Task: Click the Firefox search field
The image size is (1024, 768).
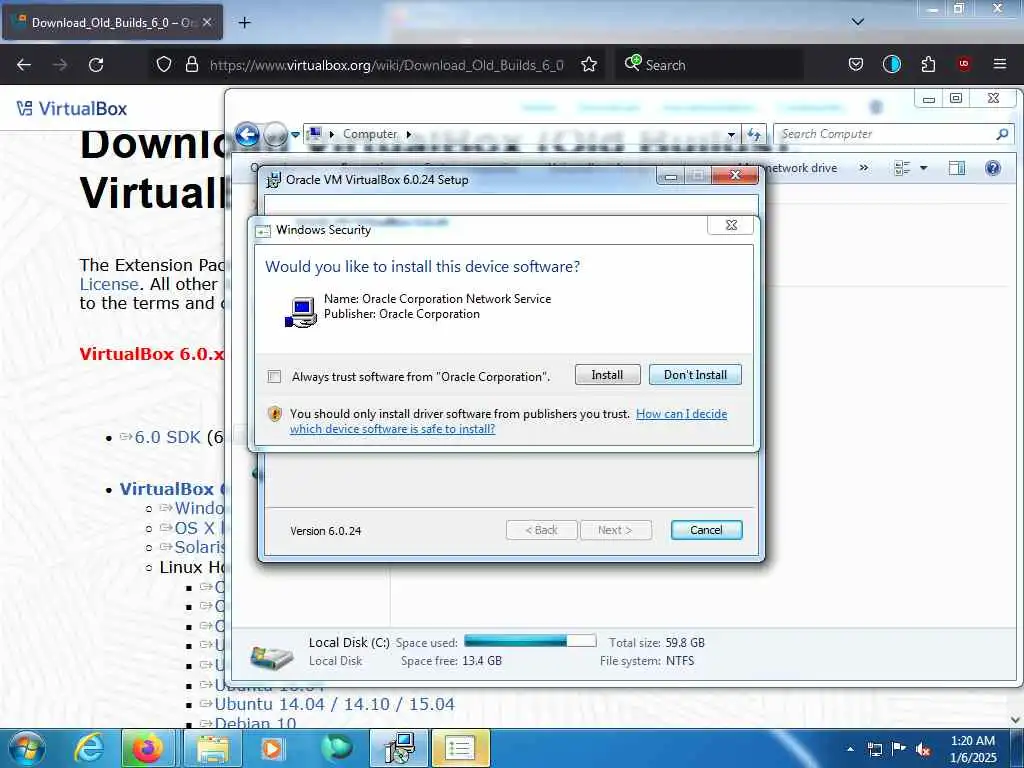Action: (709, 65)
